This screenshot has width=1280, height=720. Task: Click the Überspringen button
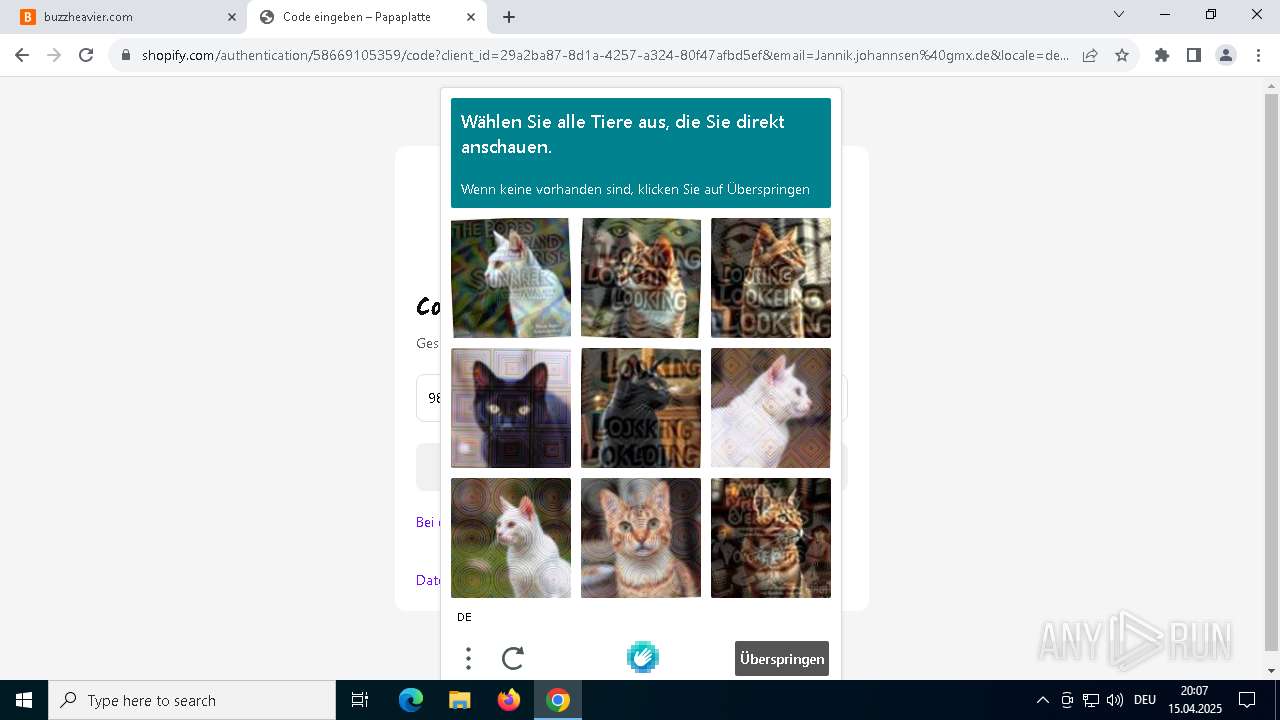tap(782, 659)
